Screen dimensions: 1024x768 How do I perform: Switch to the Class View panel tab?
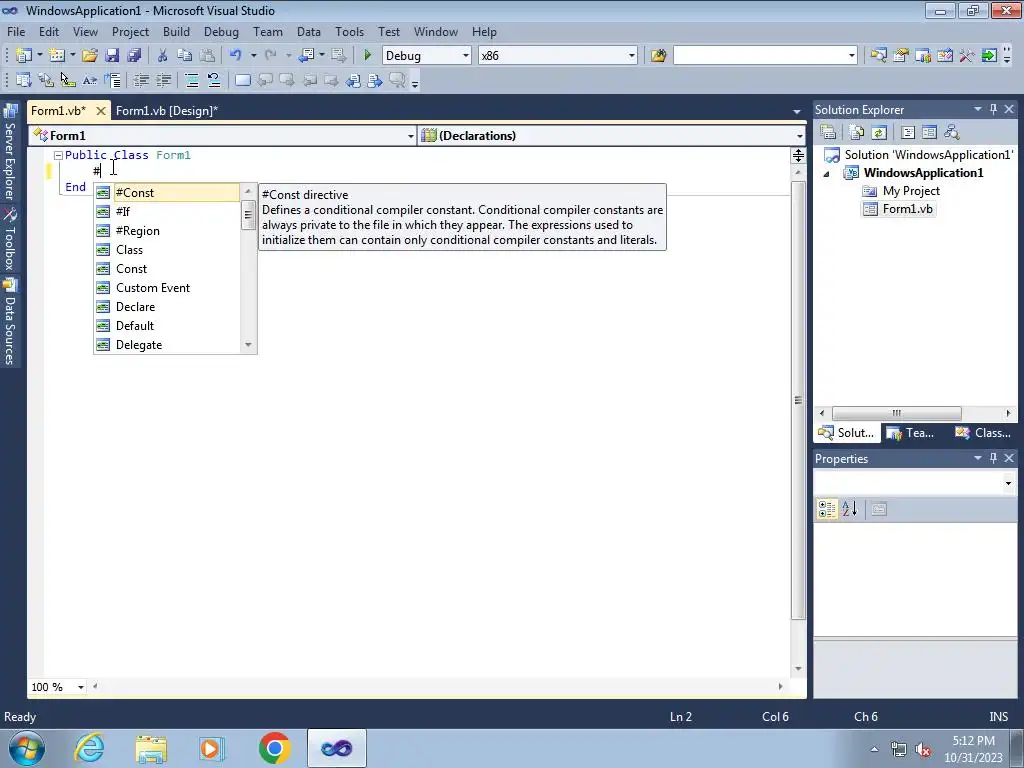983,432
